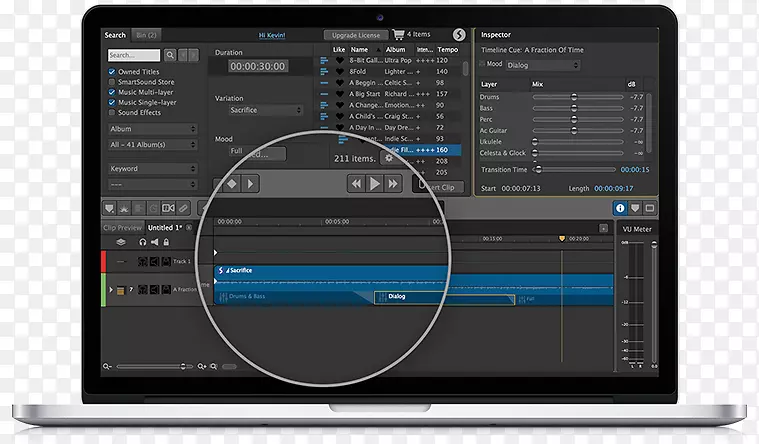The width and height of the screenshot is (759, 444).
Task: Open the Mood dropdown set to Dialog
Action: [543, 65]
